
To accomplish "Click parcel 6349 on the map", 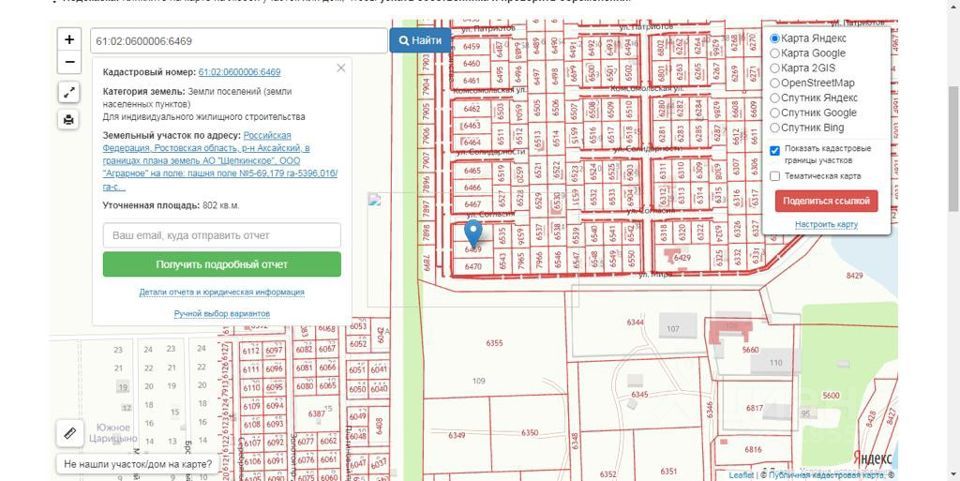I will 457,436.
